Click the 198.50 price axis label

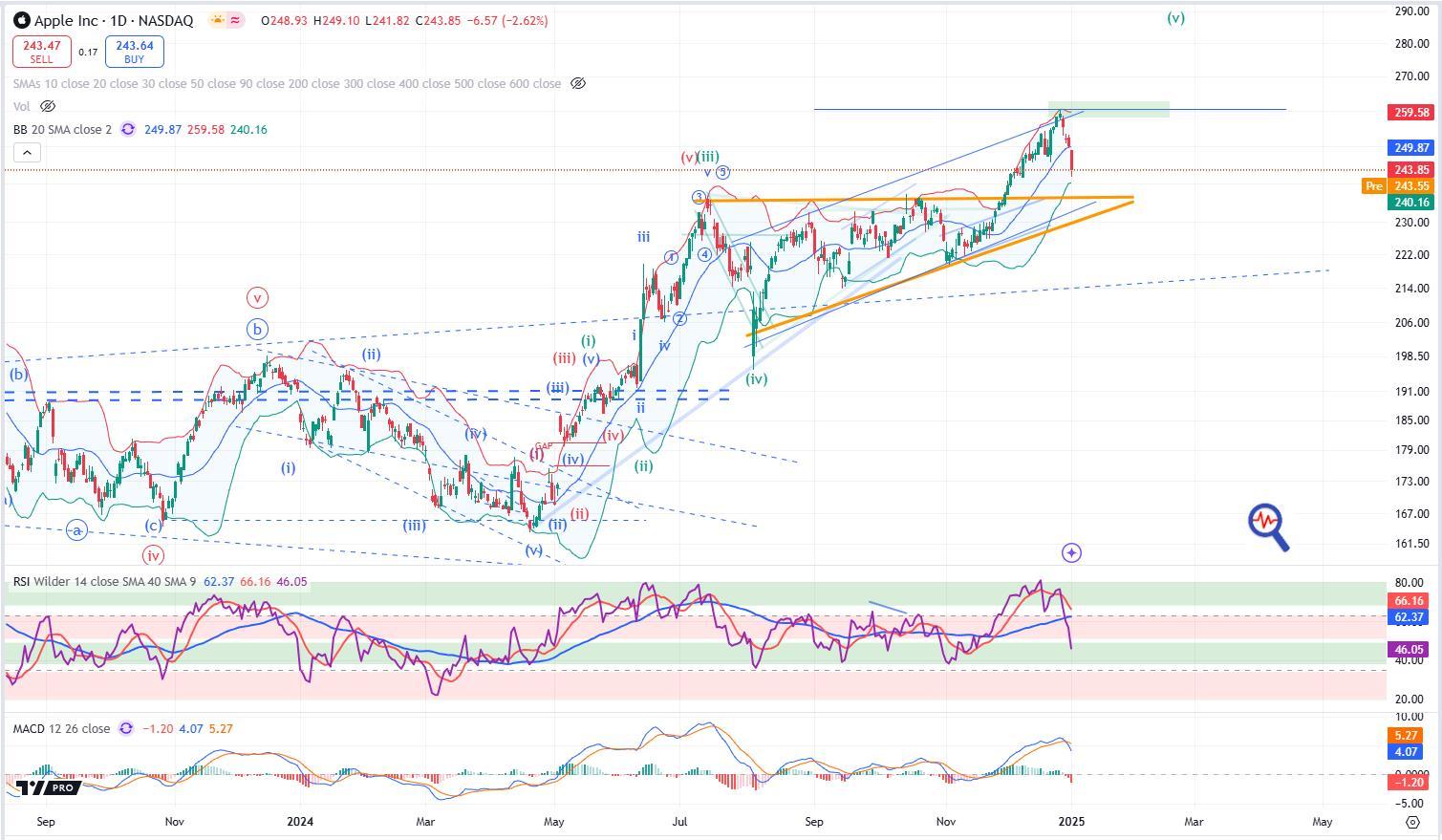[1411, 356]
